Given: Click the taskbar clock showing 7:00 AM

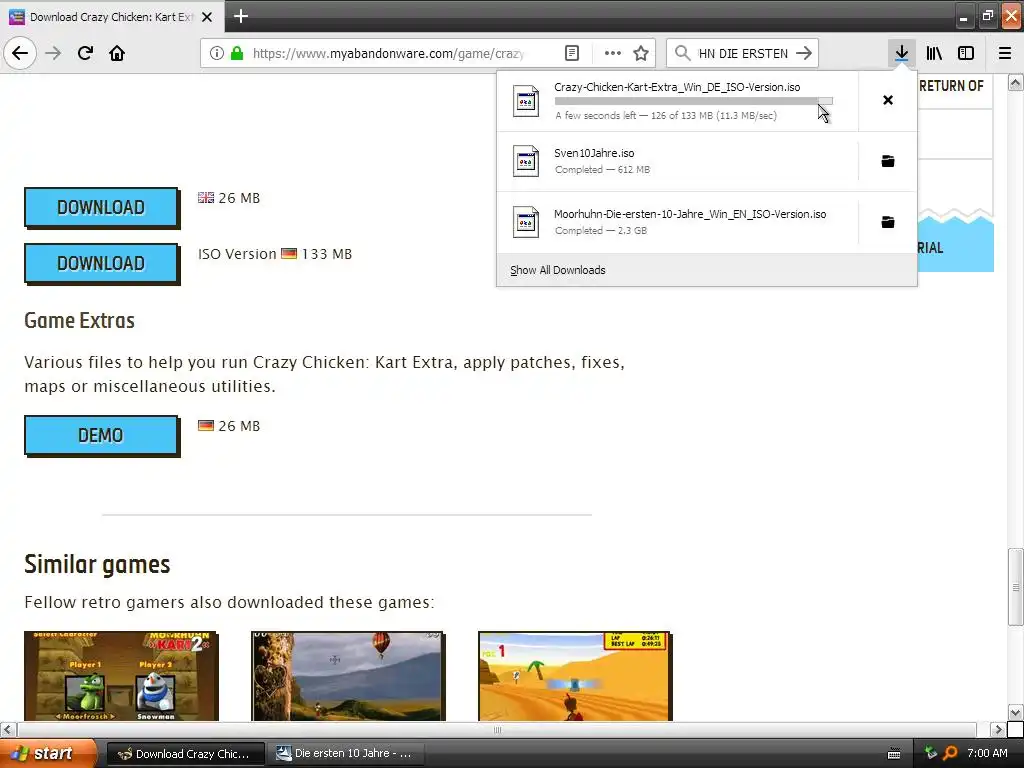Looking at the screenshot, I should [987, 754].
